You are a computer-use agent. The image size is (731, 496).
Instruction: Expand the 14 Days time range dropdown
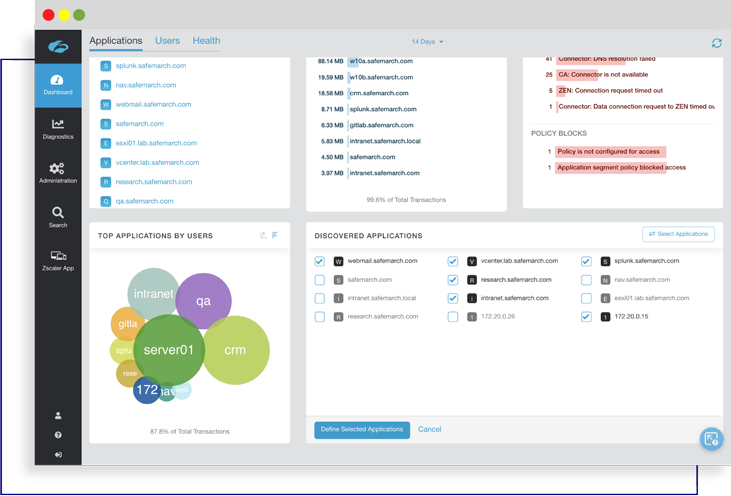click(x=428, y=42)
